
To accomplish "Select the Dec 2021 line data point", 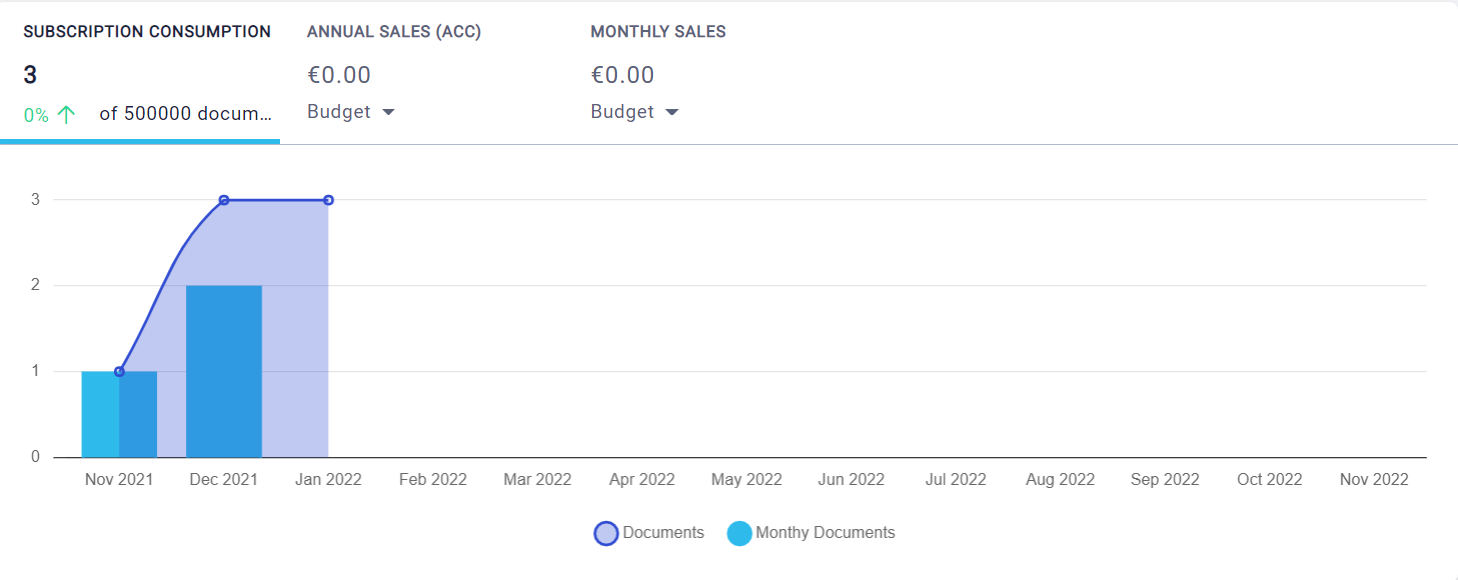I will coord(224,200).
